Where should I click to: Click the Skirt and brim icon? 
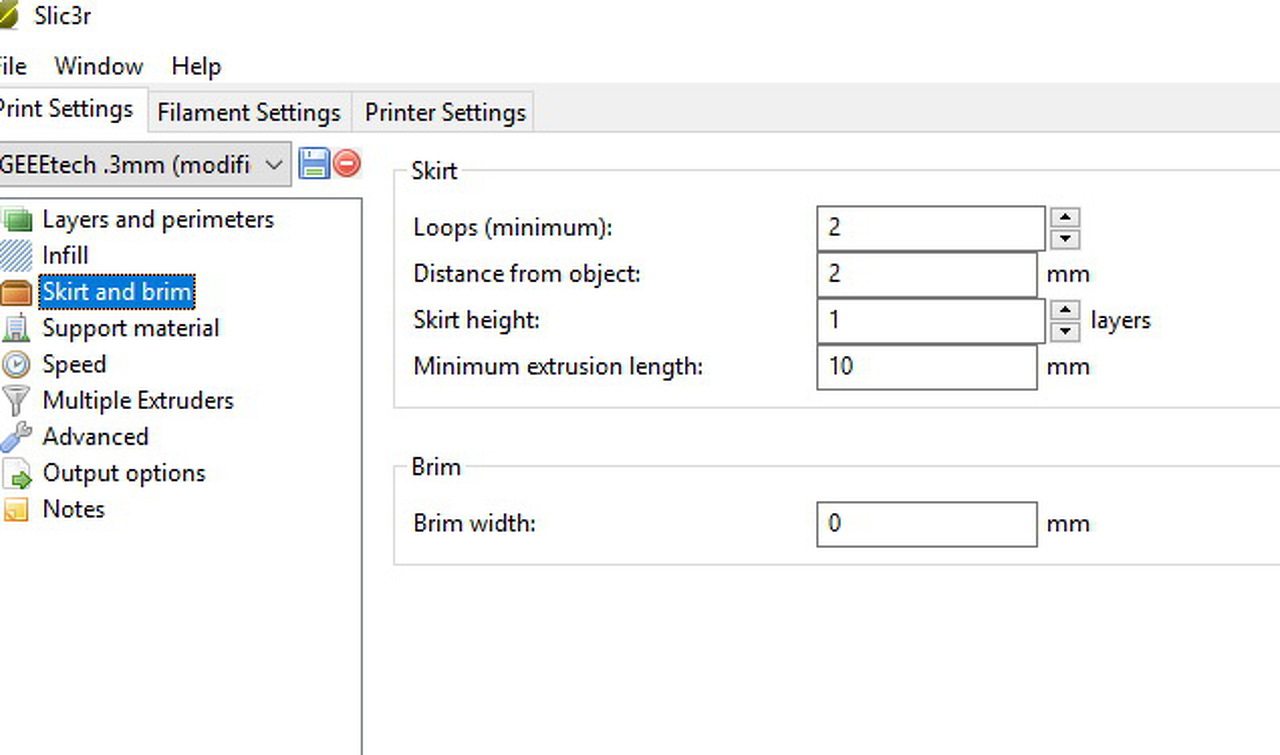tap(16, 292)
